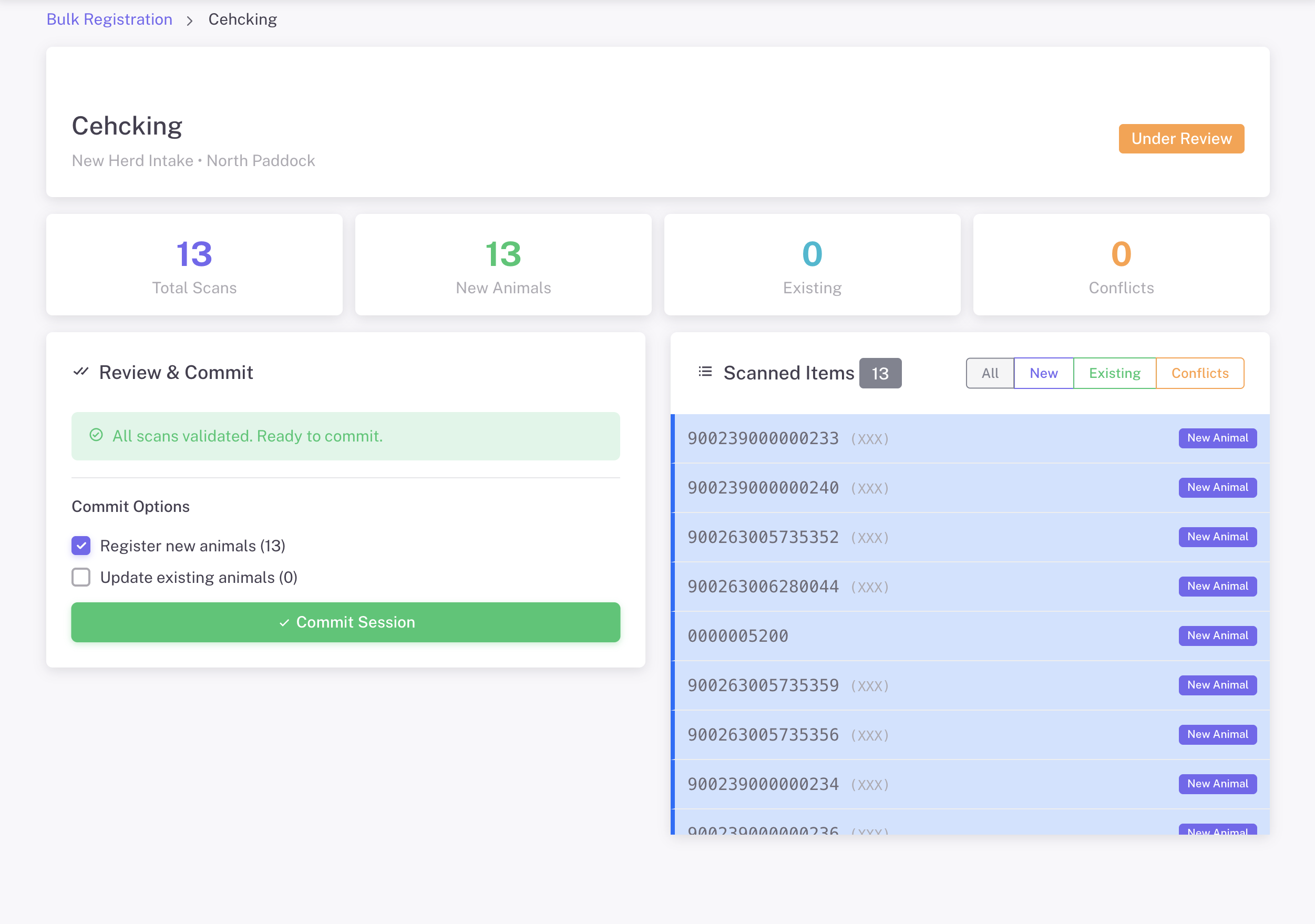Open the Conflicts filter view
The height and width of the screenshot is (924, 1315).
coord(1200,373)
